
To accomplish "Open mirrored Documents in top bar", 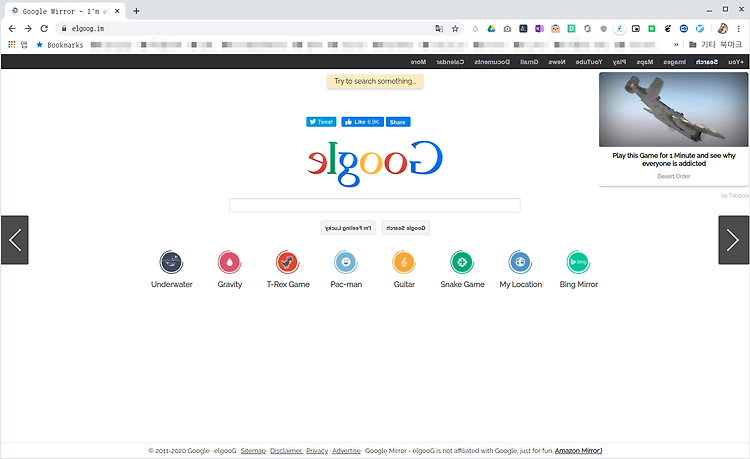I will (492, 62).
